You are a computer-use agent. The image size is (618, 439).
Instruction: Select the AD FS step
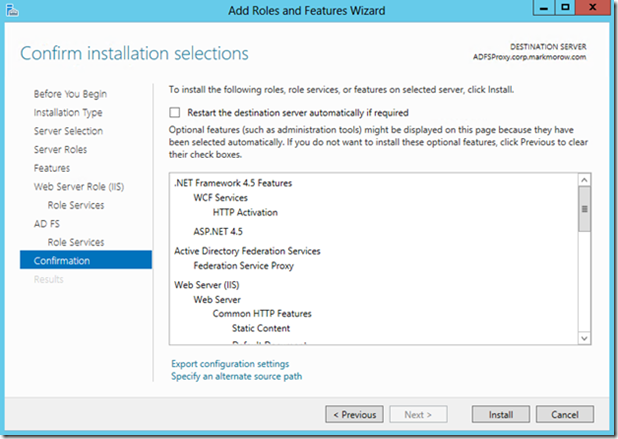(x=47, y=224)
